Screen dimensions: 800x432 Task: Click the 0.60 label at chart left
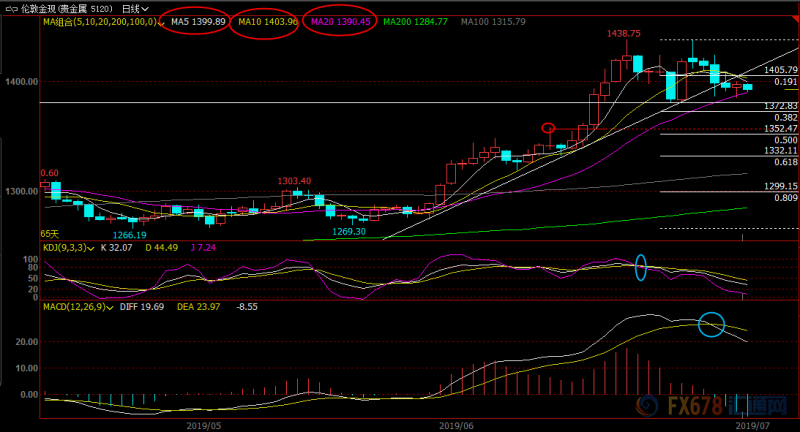[x=49, y=173]
